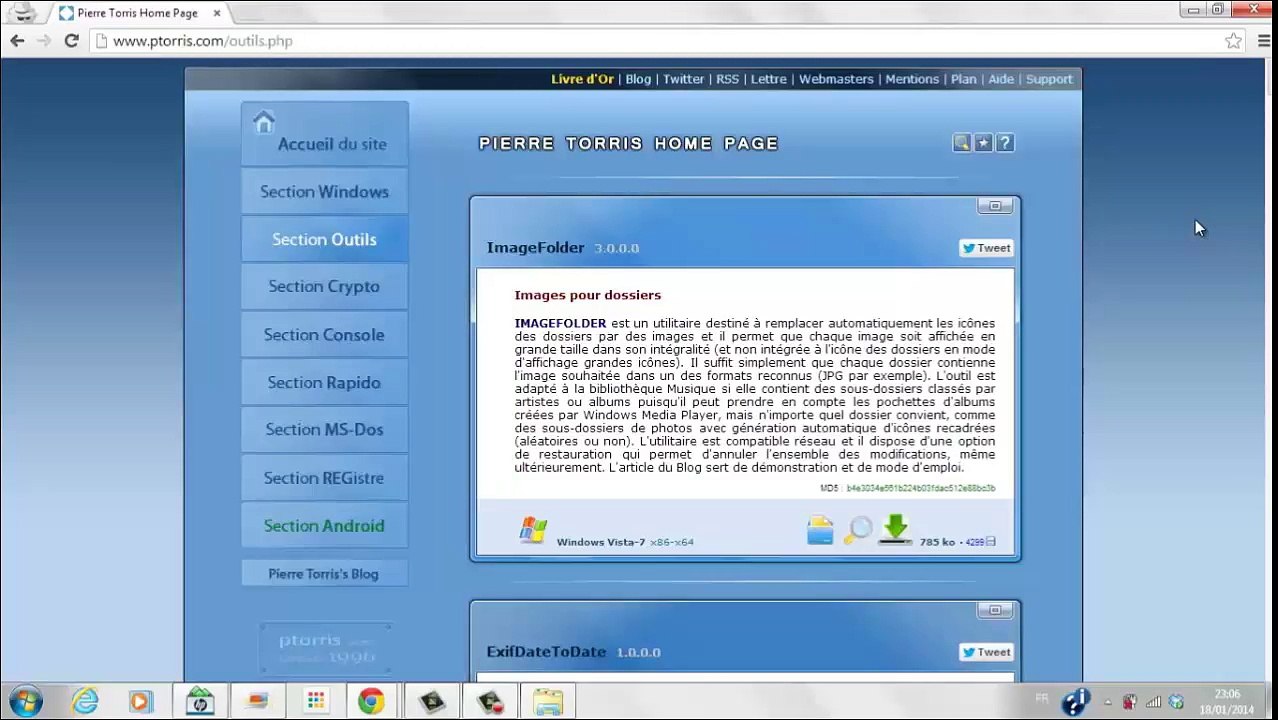Open the home icon above Accueil du site

(x=263, y=122)
